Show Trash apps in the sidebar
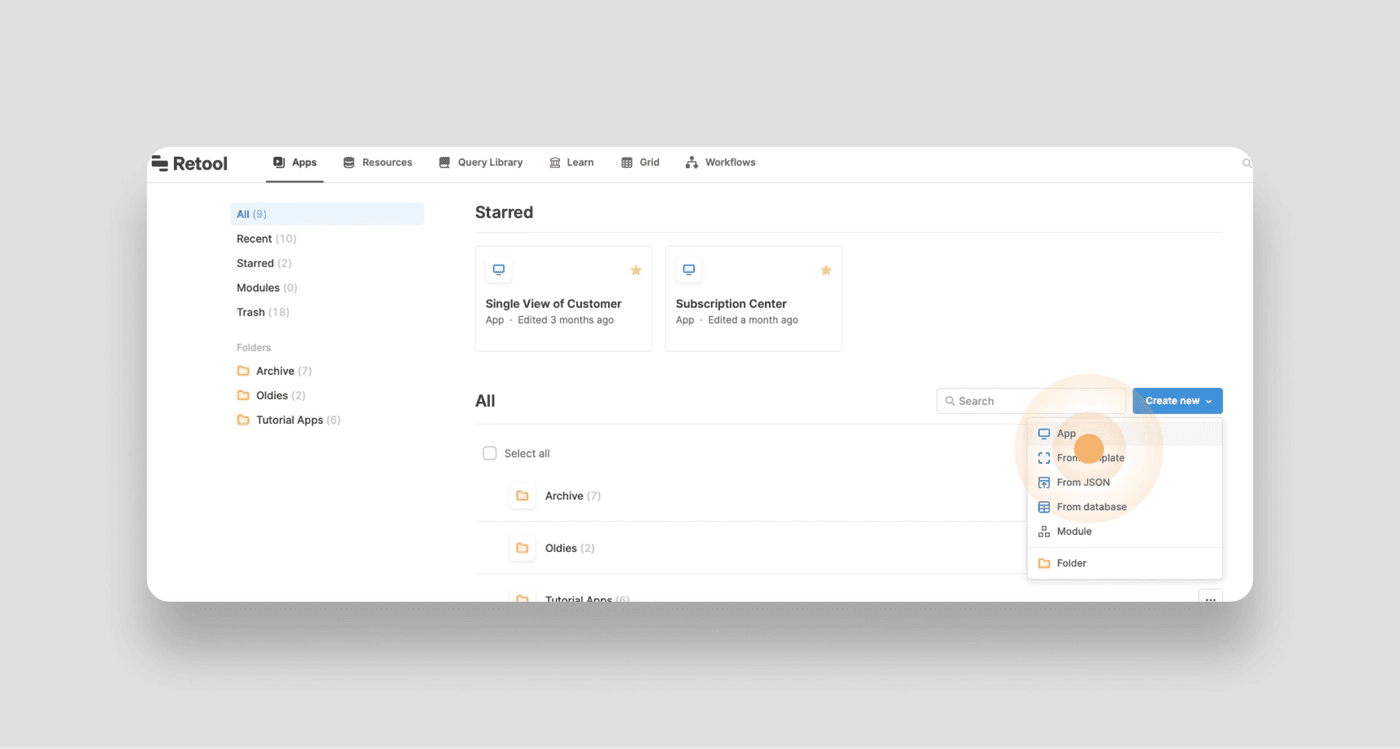Screen dimensions: 1400x749 [251, 312]
